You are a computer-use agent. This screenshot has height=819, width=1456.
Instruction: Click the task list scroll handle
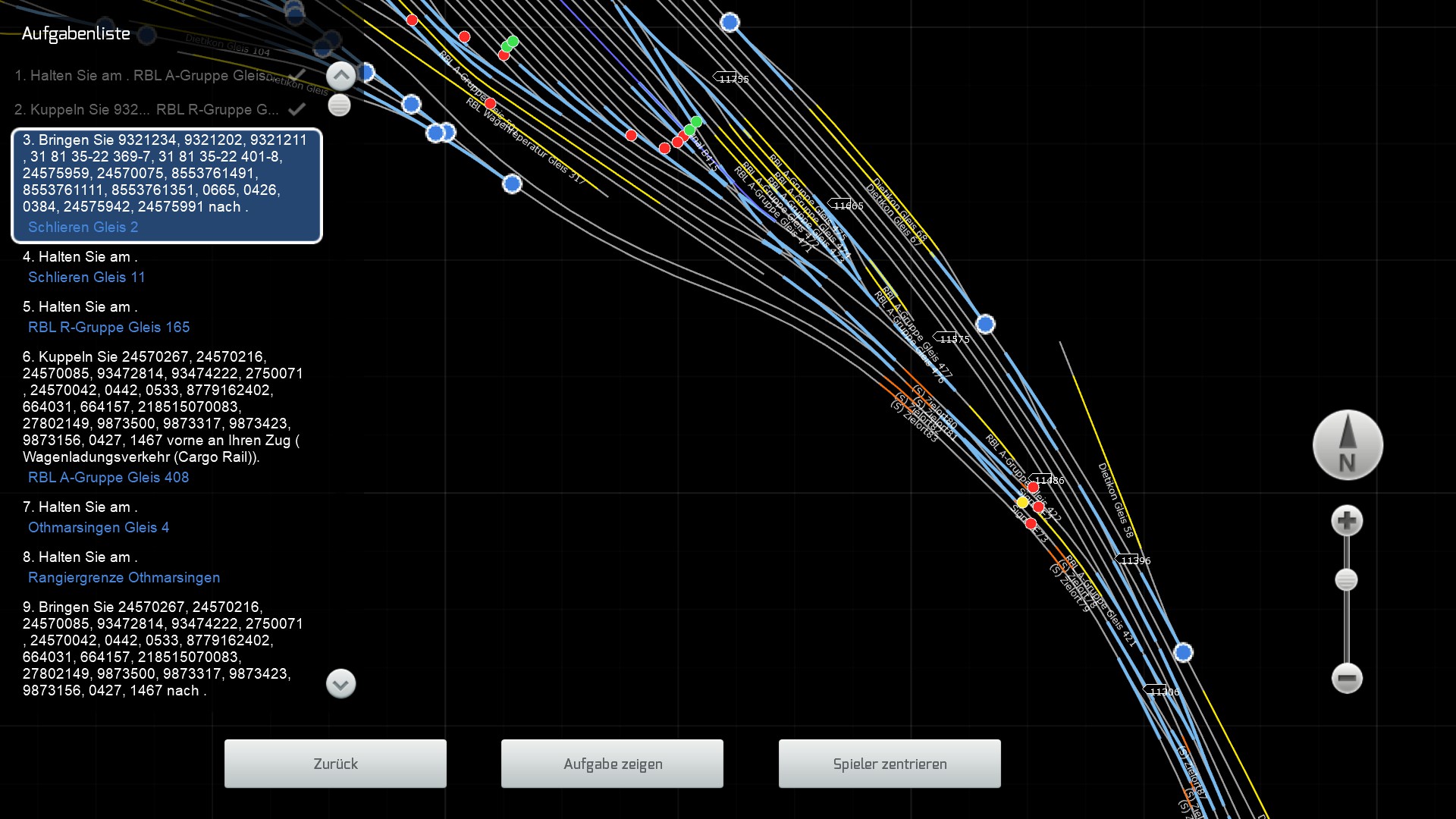tap(339, 105)
